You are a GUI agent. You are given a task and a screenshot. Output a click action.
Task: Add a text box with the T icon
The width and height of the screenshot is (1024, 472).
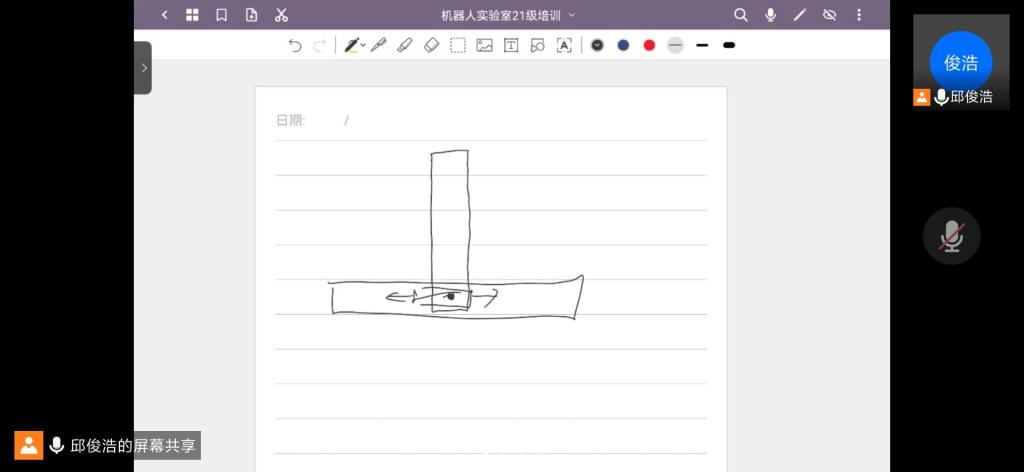pyautogui.click(x=511, y=45)
